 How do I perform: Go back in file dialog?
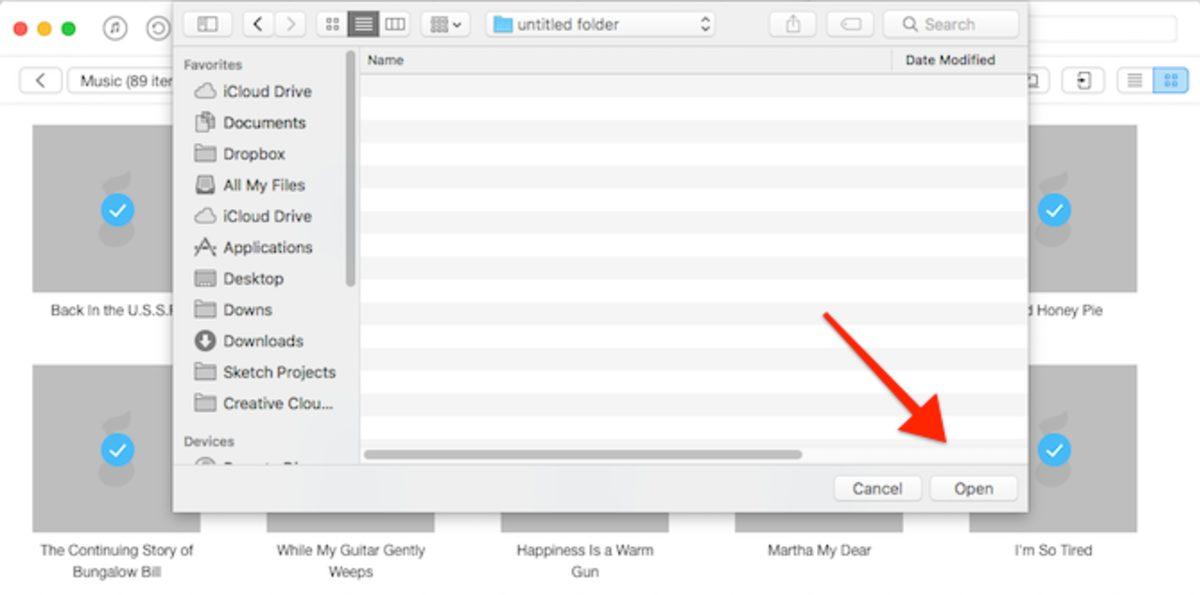click(x=259, y=24)
